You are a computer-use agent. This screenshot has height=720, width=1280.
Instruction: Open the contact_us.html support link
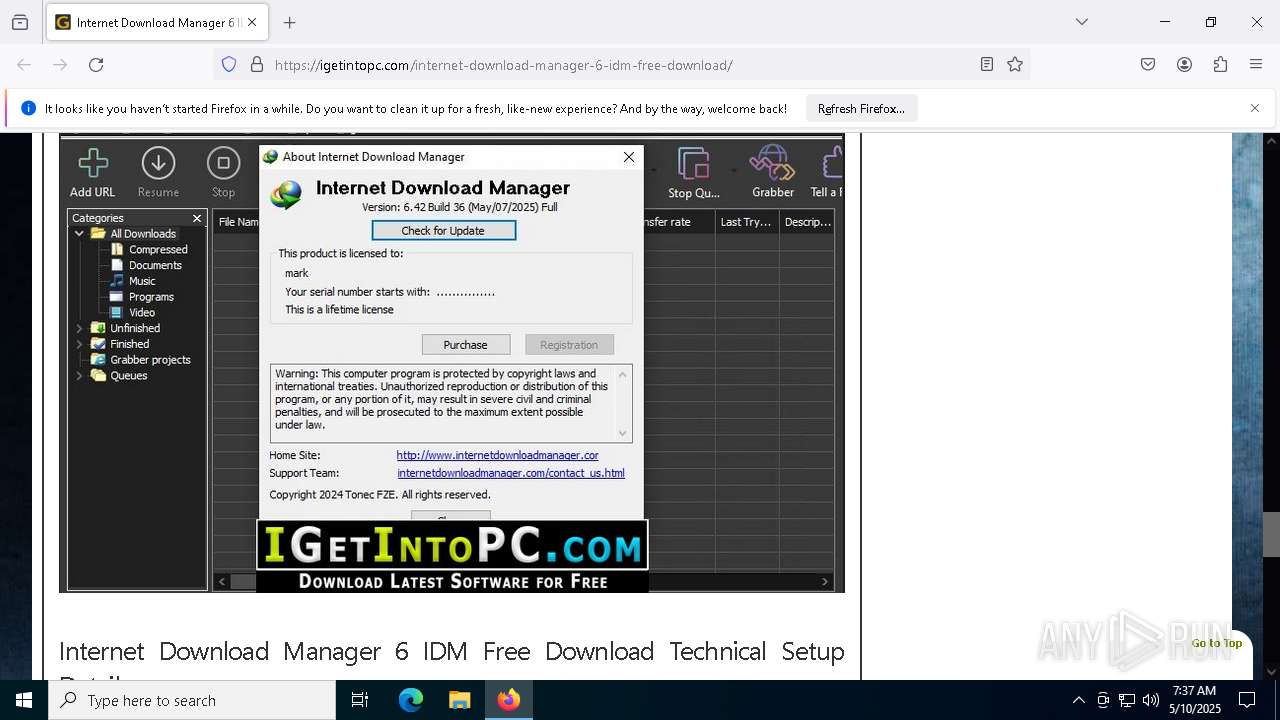(x=511, y=473)
